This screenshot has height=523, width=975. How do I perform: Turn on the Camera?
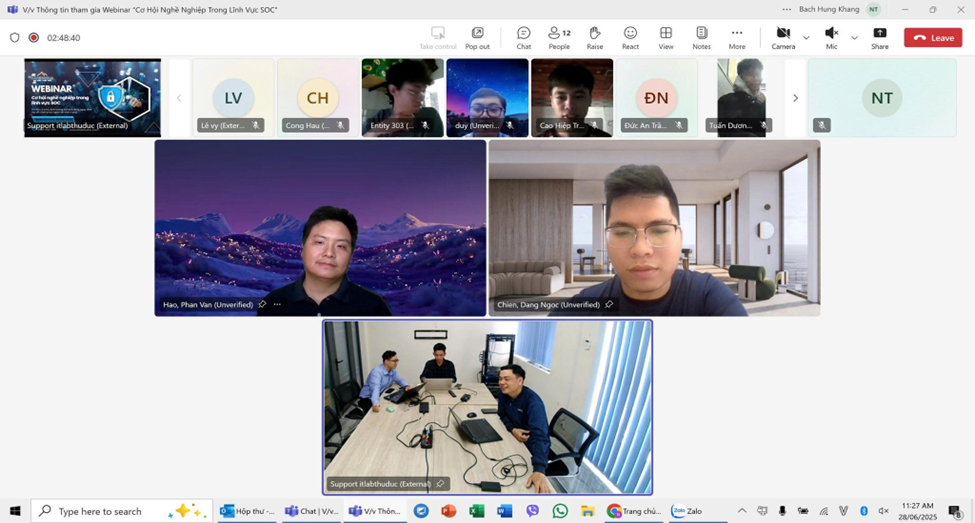[783, 37]
